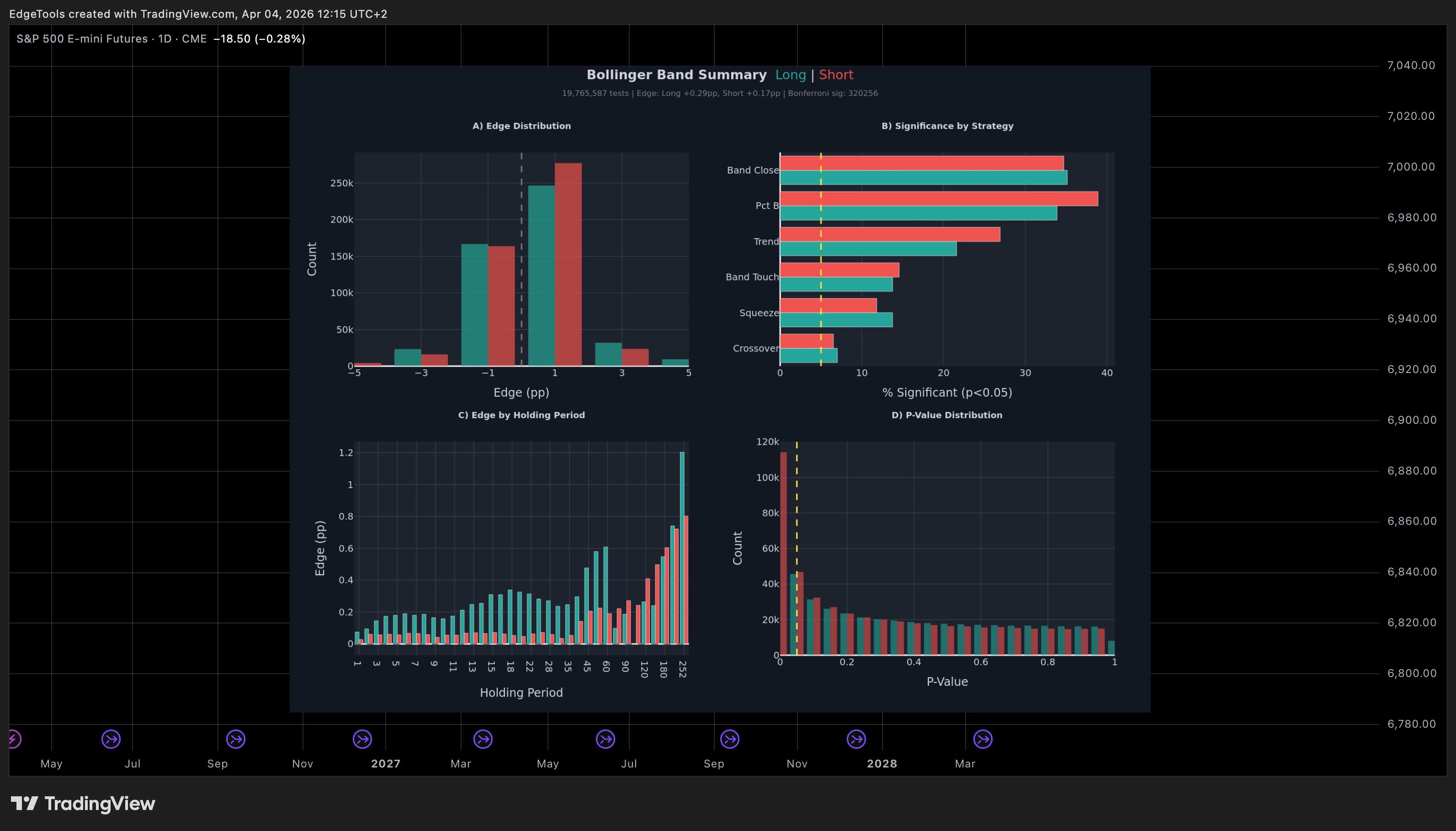Click the event marker just before Jul 2026
1456x831 pixels.
coord(111,739)
